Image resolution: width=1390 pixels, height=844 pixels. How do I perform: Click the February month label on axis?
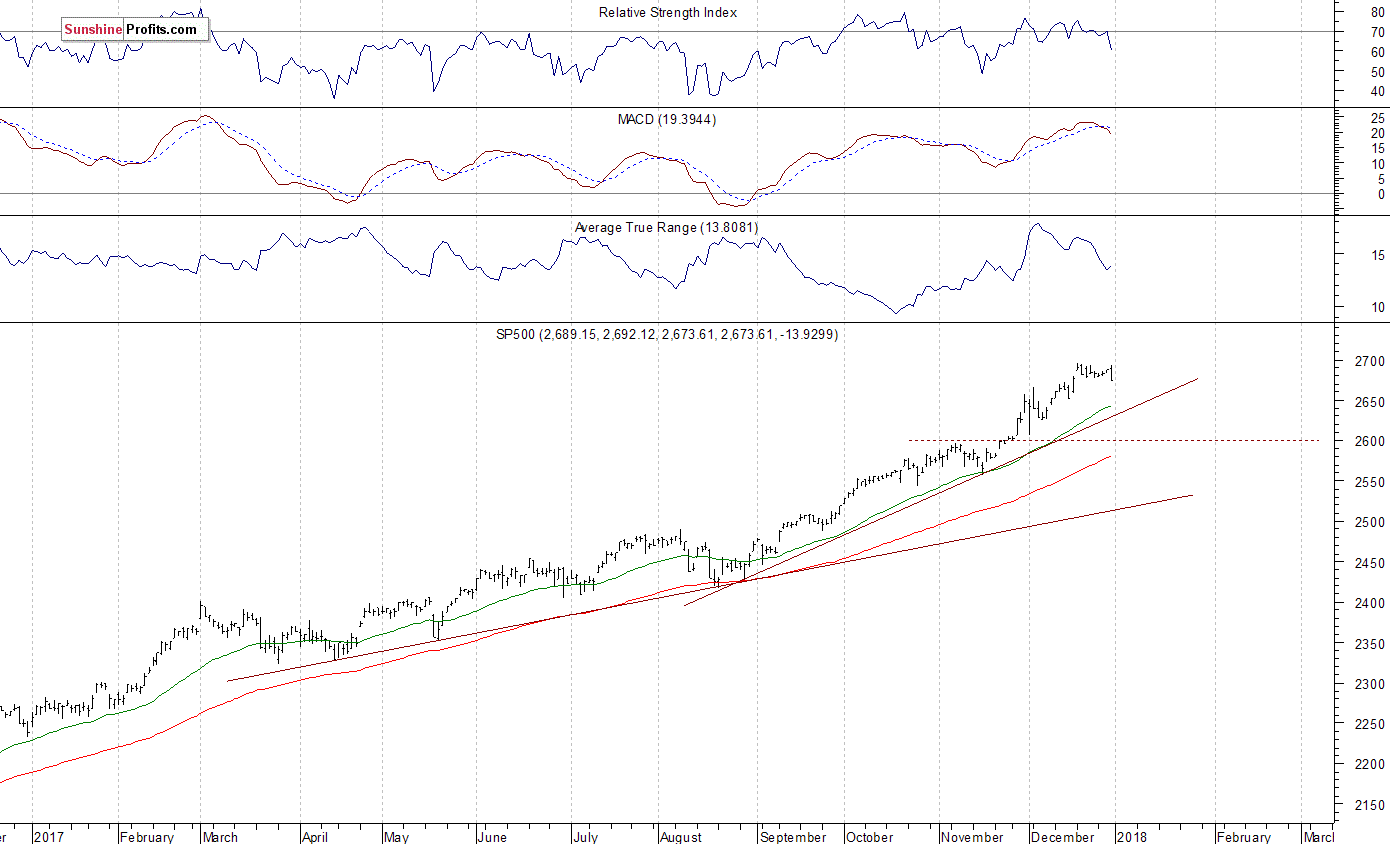[147, 837]
